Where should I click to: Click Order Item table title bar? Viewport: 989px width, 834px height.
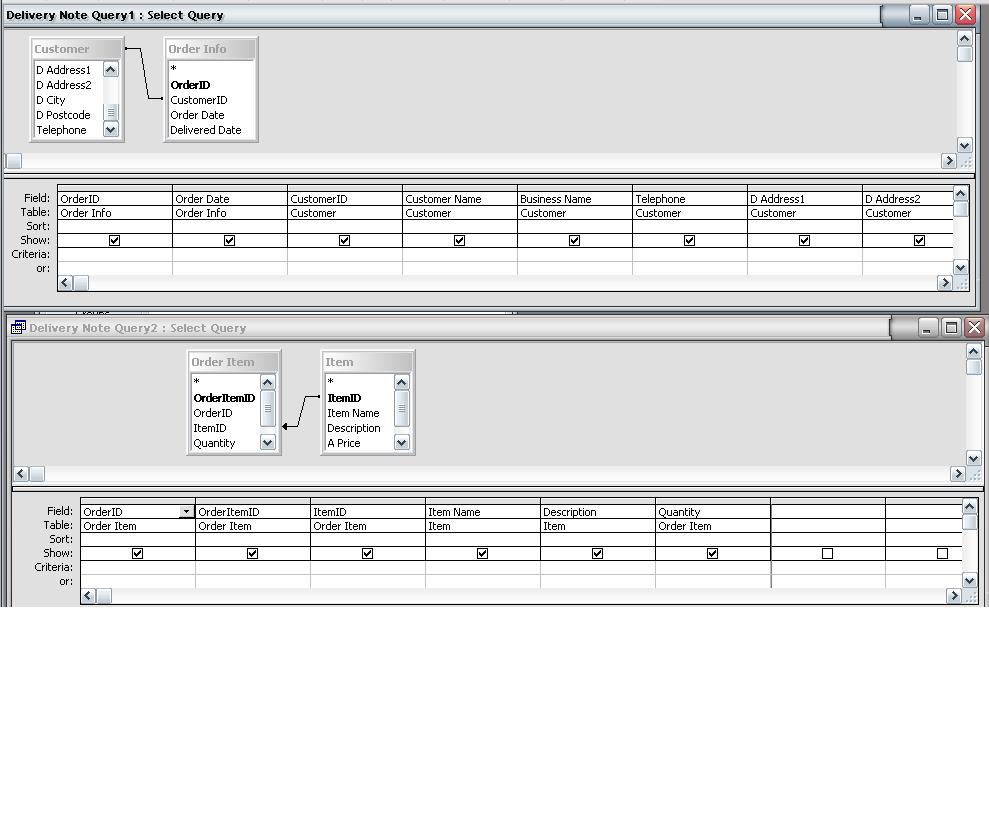pyautogui.click(x=234, y=361)
